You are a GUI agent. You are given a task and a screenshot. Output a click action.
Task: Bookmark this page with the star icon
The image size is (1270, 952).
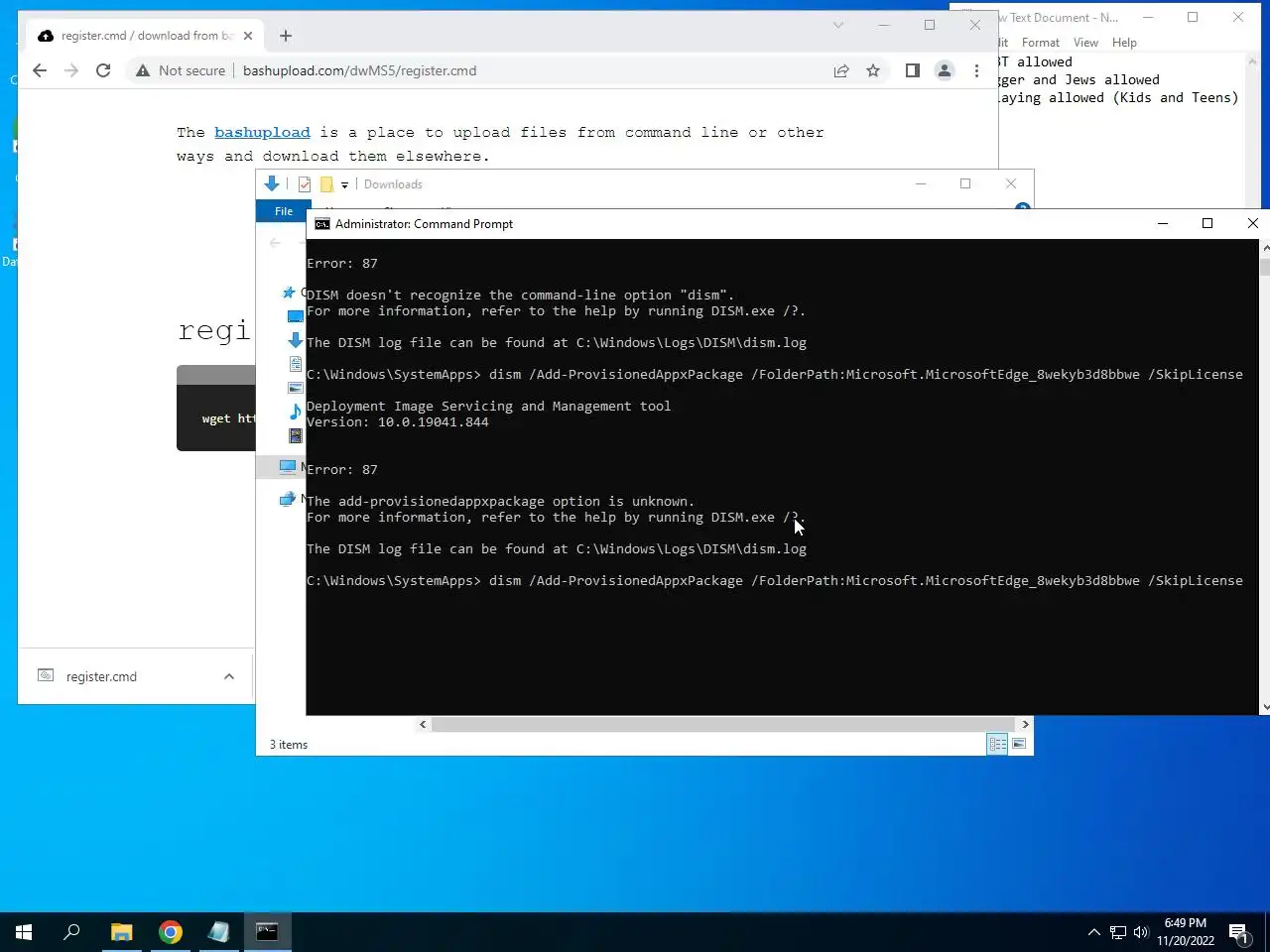point(873,70)
